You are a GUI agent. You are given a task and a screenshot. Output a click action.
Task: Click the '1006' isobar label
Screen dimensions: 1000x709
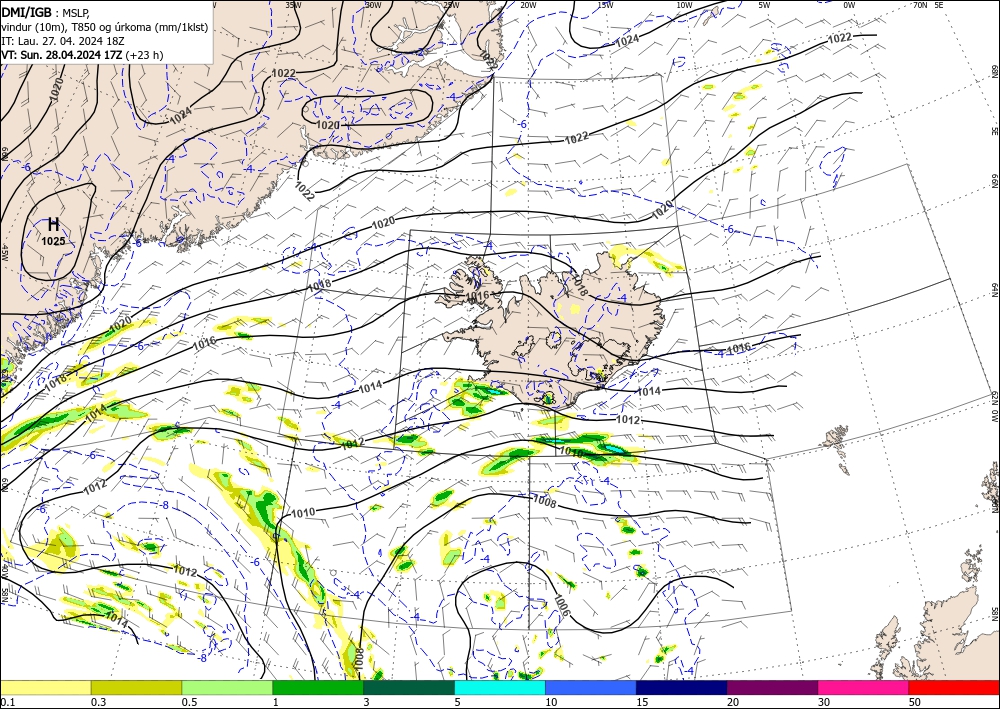(x=562, y=605)
